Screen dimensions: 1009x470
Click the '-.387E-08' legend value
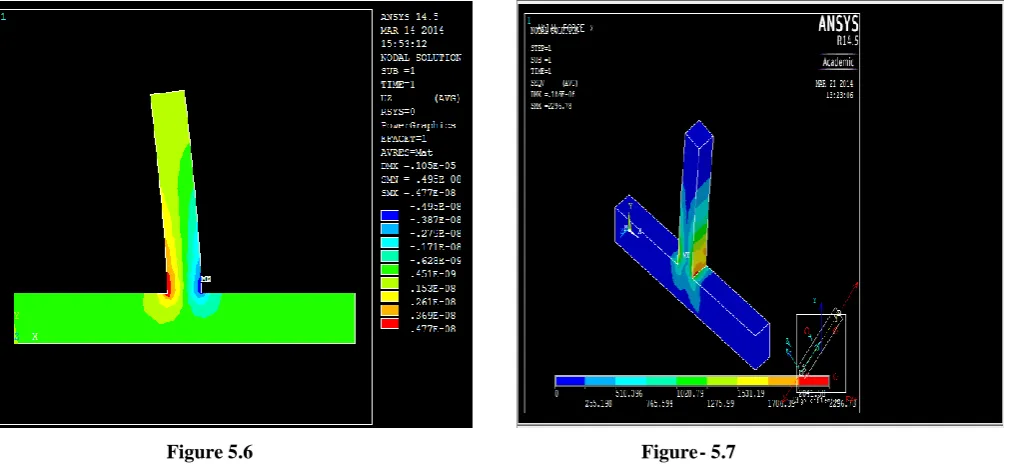(x=436, y=220)
